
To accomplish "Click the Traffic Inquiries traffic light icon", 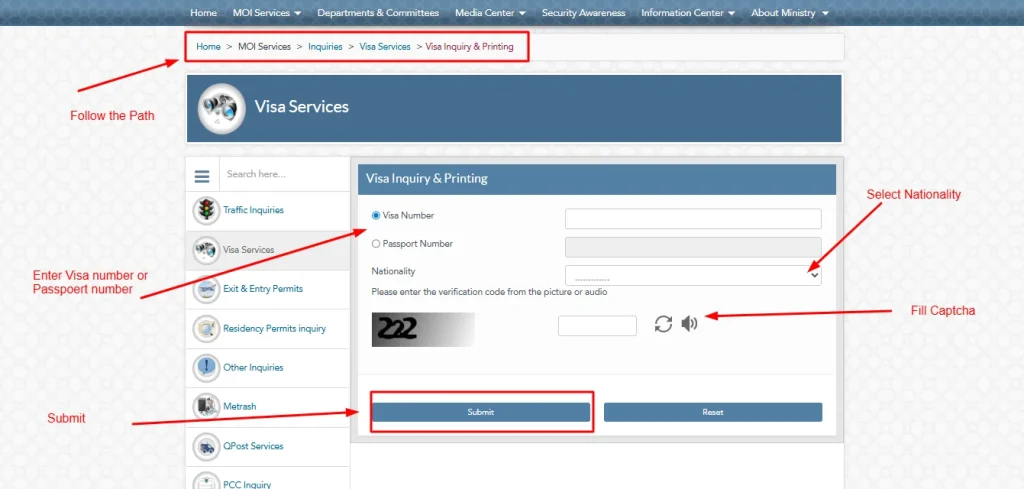I will [206, 210].
